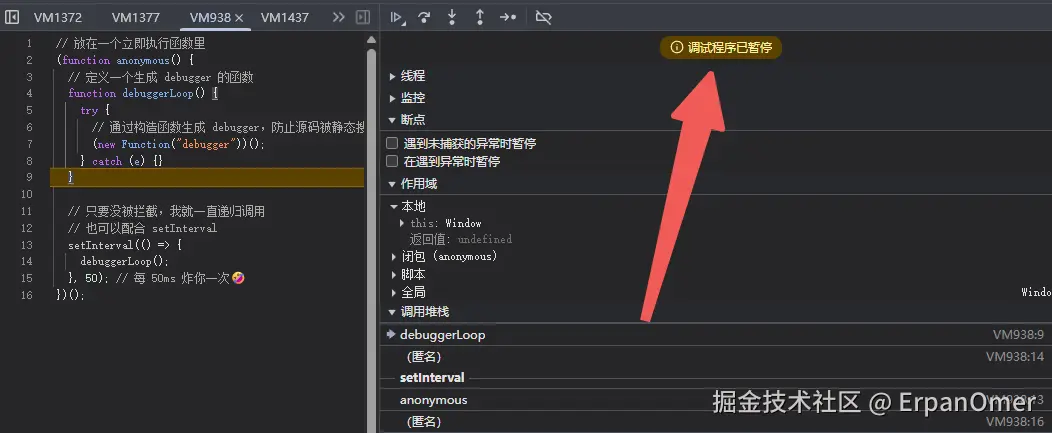Click the 调试程序已暂停 paused badge
This screenshot has width=1052, height=433.
click(x=721, y=48)
